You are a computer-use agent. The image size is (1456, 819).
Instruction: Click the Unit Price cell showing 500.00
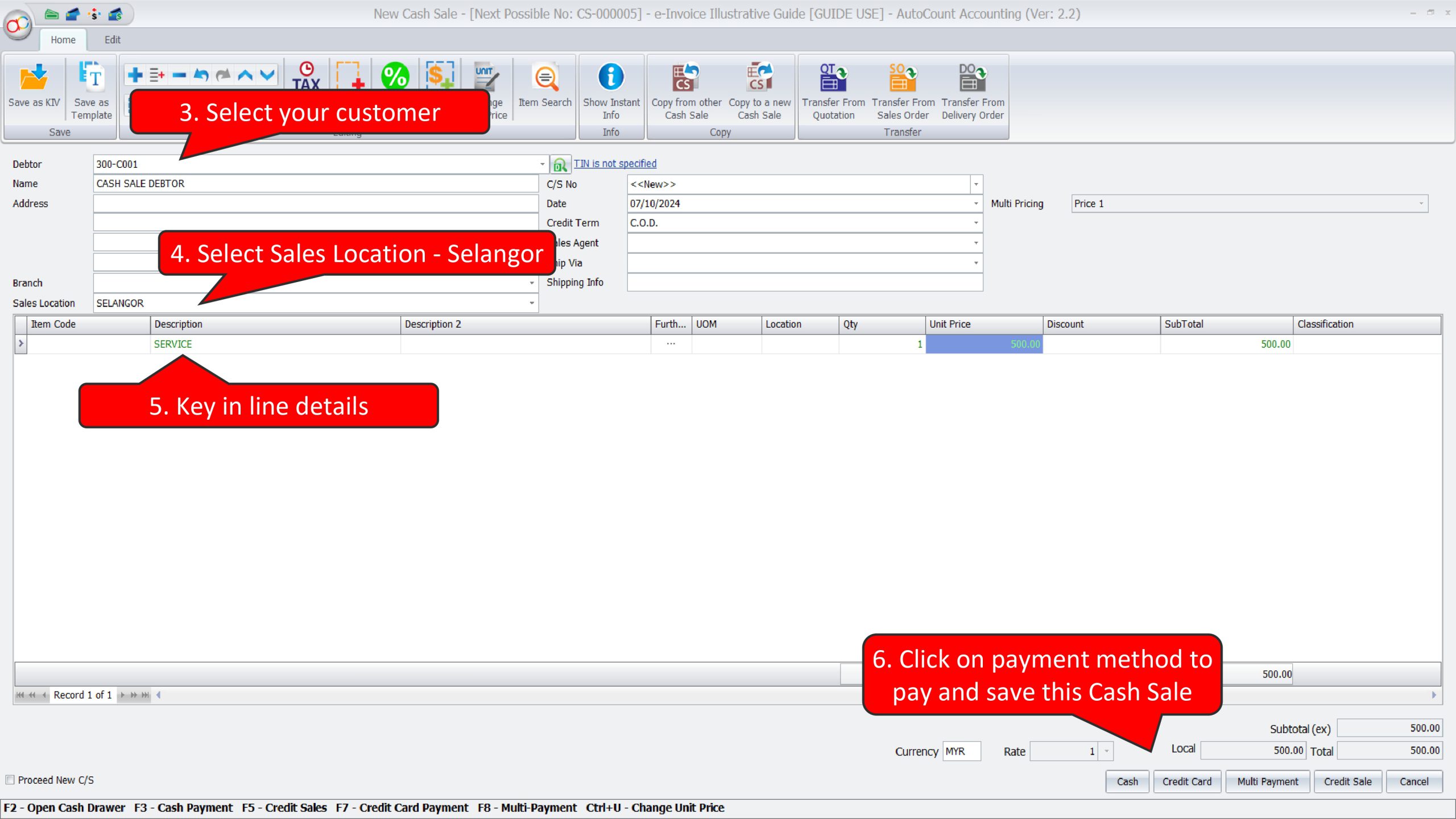coord(984,344)
